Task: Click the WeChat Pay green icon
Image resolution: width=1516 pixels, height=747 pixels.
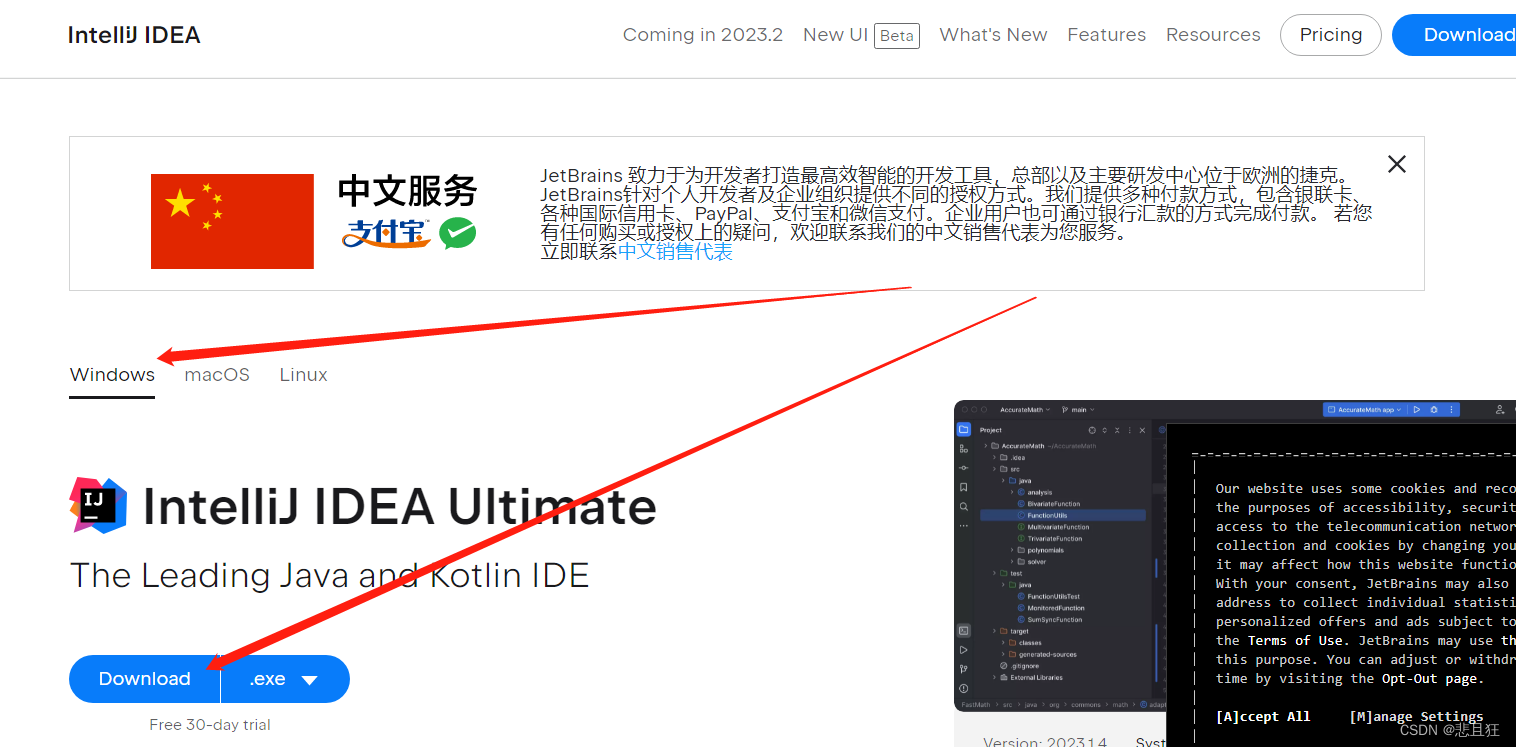Action: click(x=458, y=233)
